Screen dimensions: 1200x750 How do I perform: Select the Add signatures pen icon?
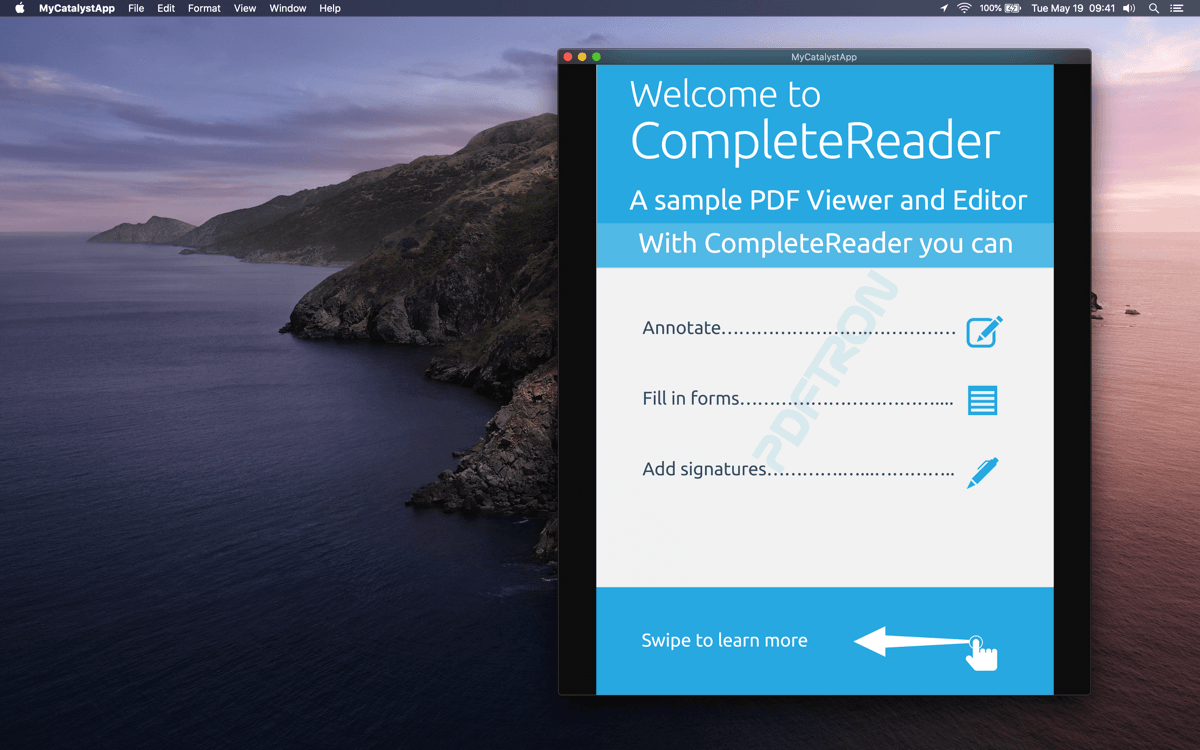pos(982,472)
